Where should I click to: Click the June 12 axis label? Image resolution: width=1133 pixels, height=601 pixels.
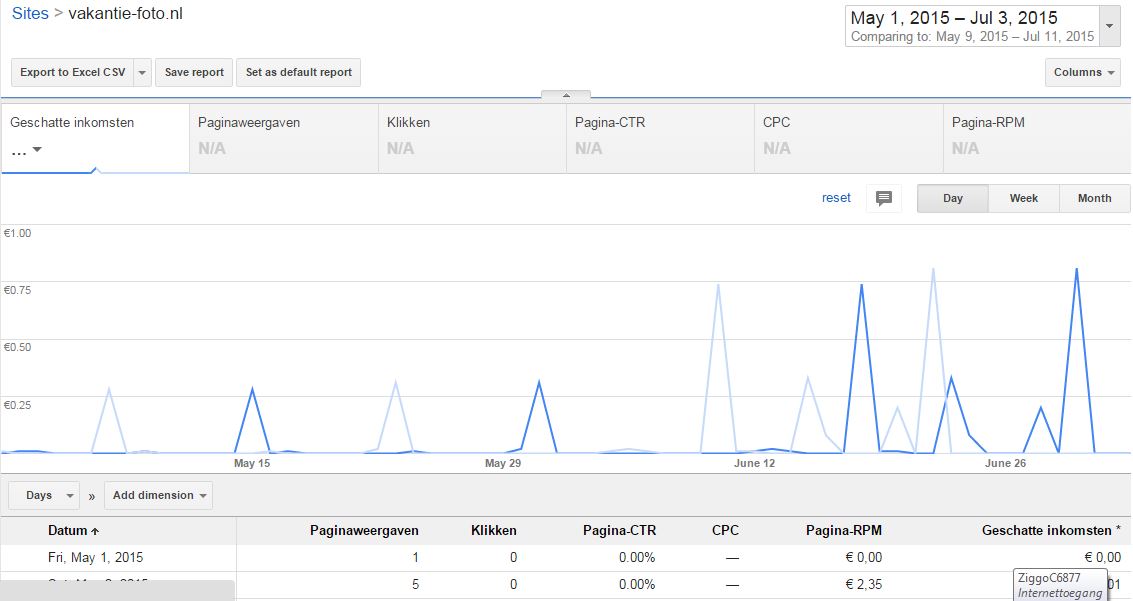coord(754,463)
